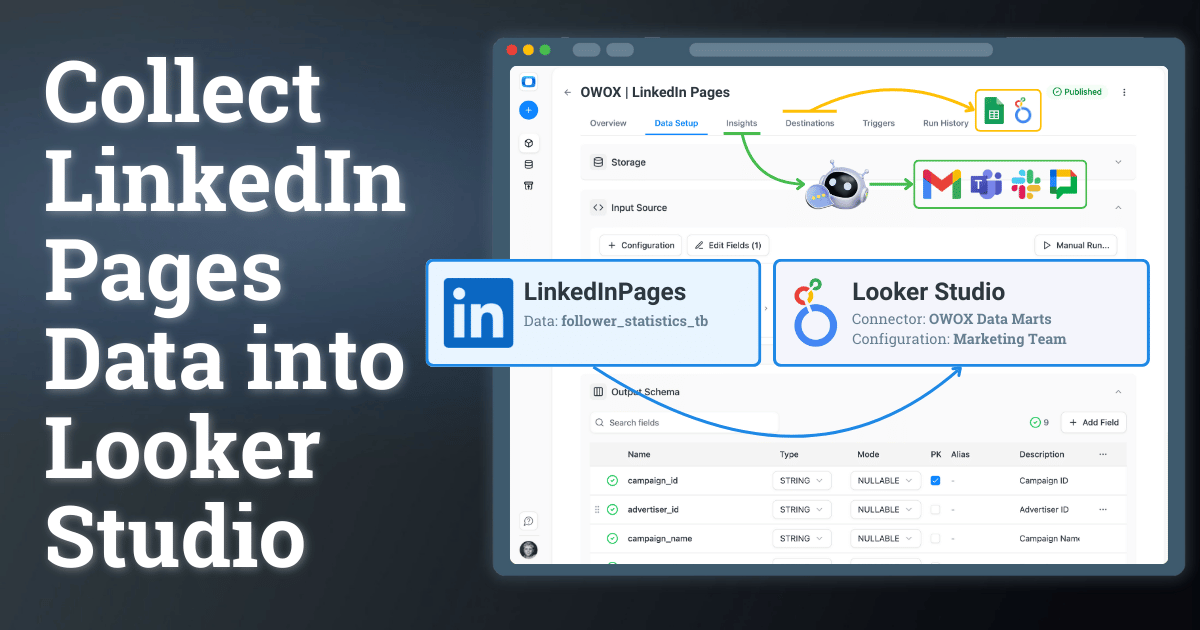Click the Campaign ID description cell
This screenshot has width=1200, height=630.
tap(1043, 481)
